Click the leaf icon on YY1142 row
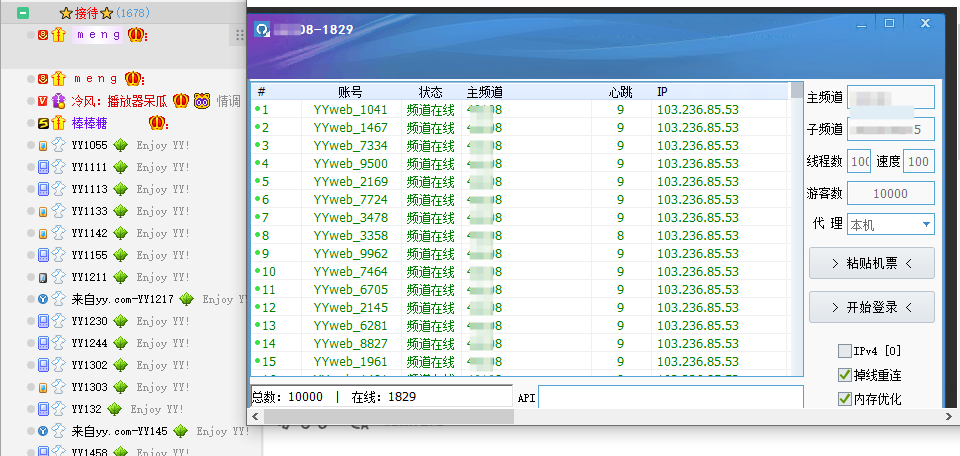Image resolution: width=960 pixels, height=456 pixels. (121, 233)
